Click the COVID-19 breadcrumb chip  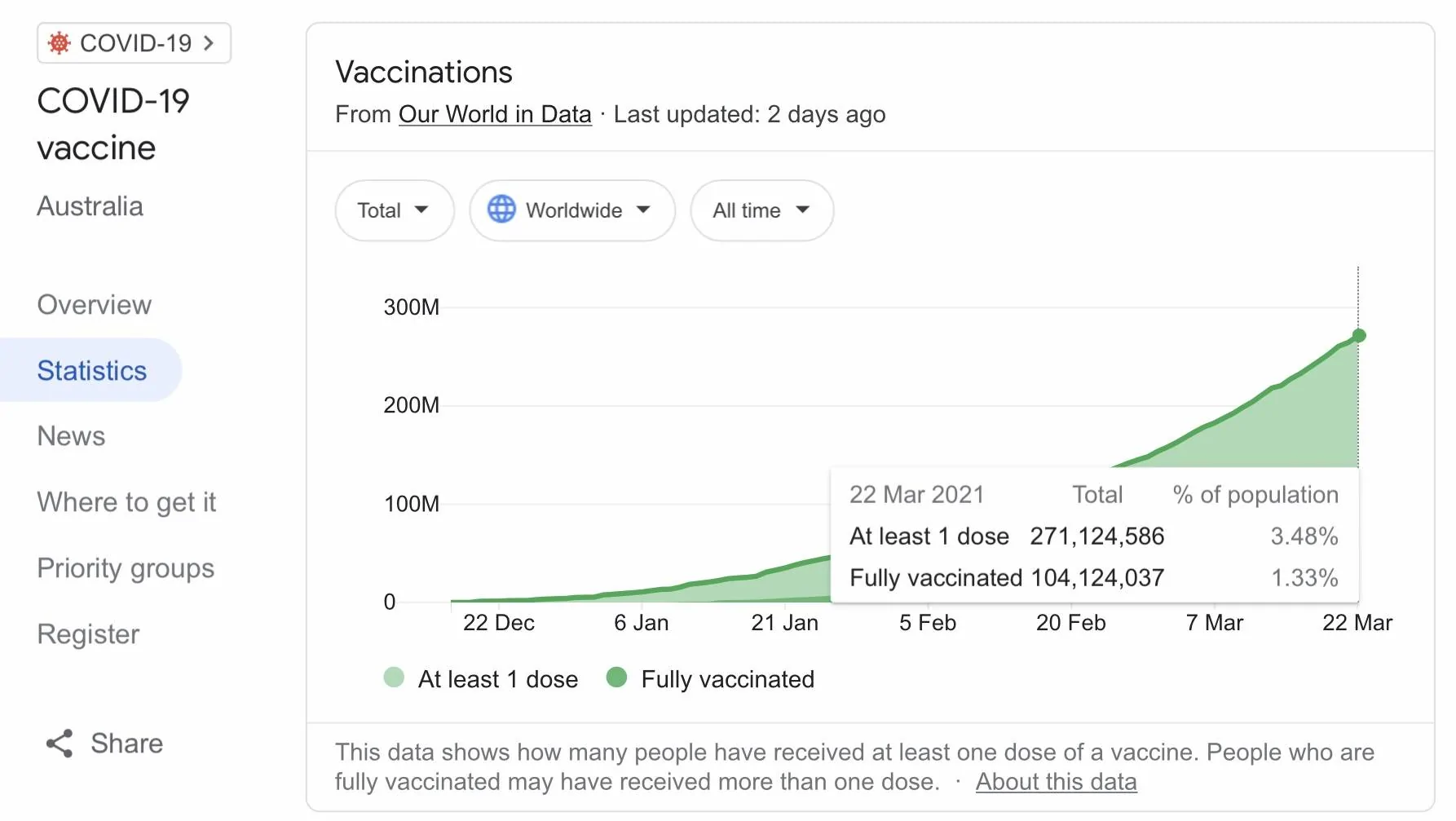134,43
